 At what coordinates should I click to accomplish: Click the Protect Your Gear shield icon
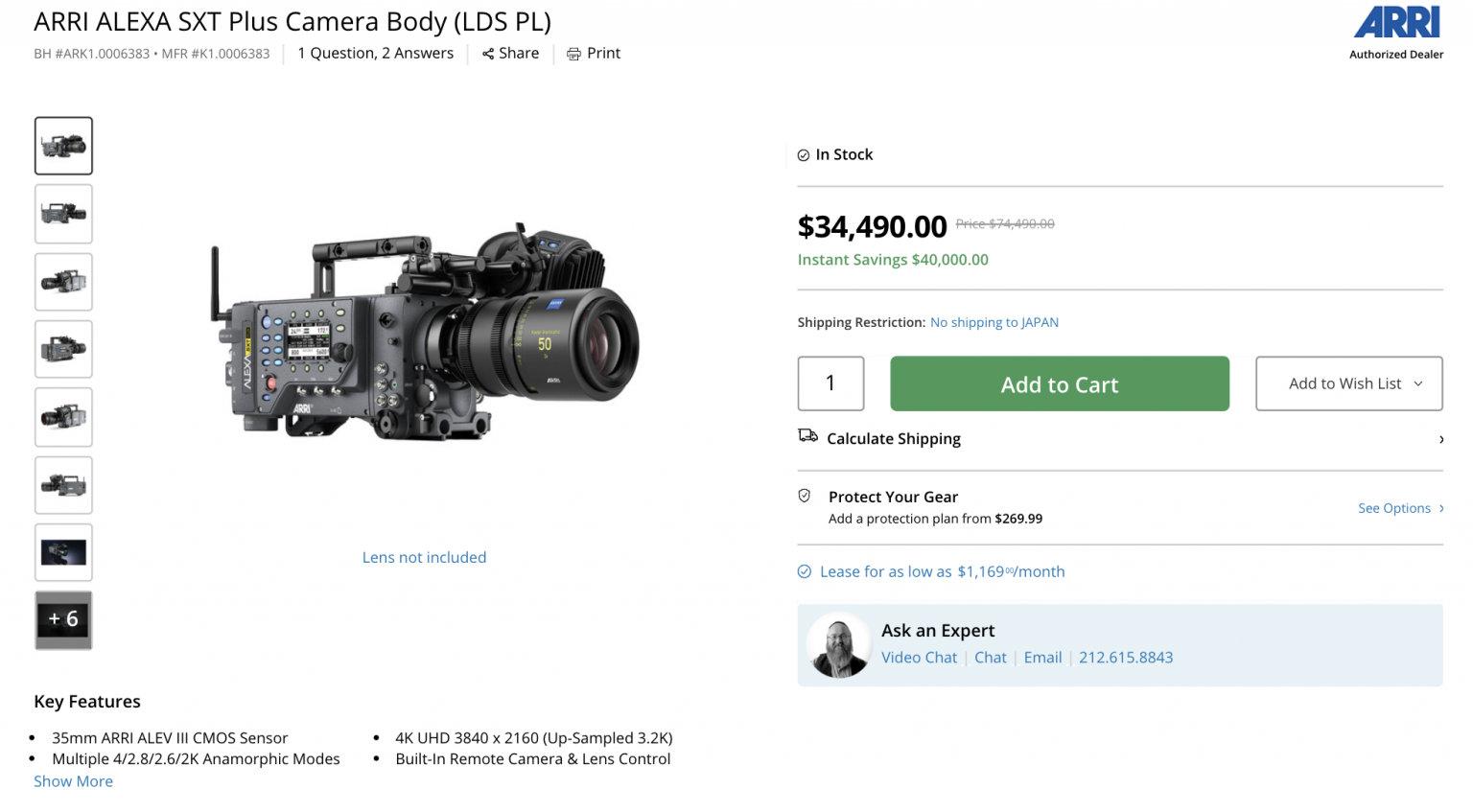pos(805,497)
